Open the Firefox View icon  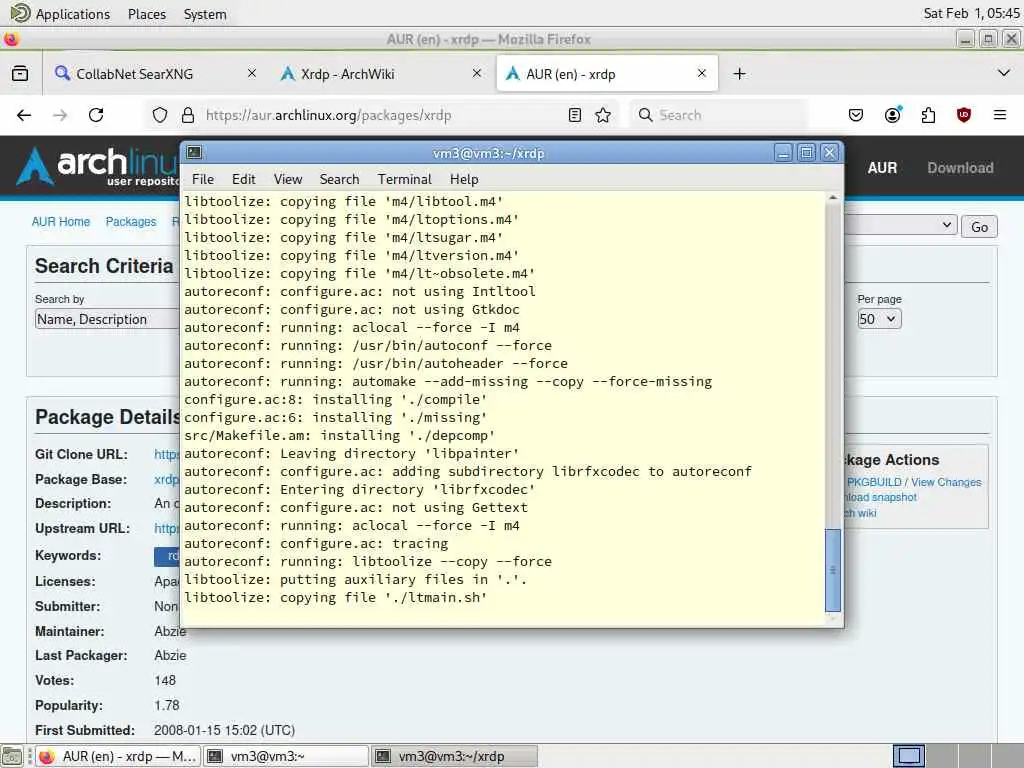click(x=20, y=74)
